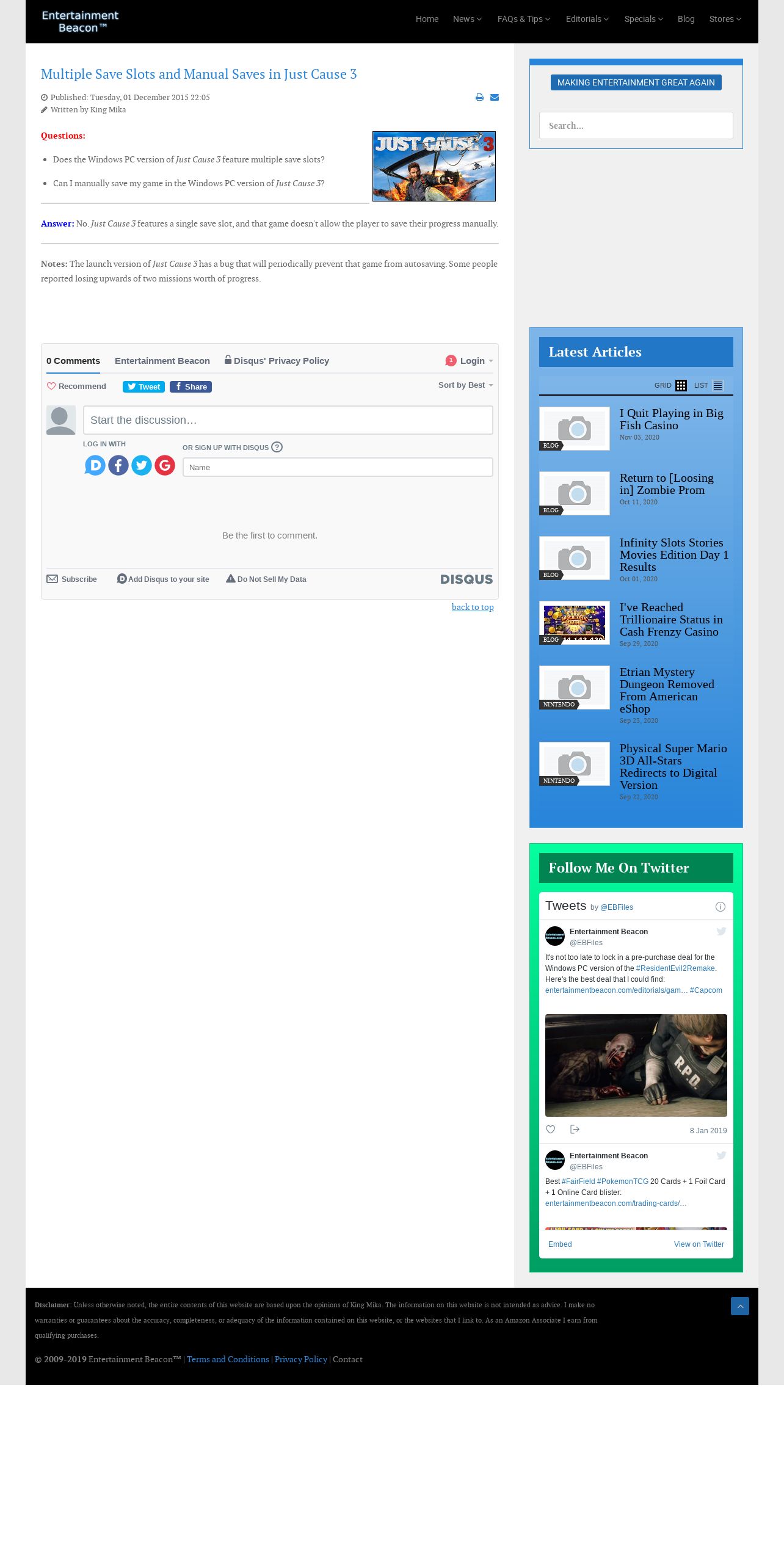Image resolution: width=784 pixels, height=1568 pixels.
Task: Click the back to top link
Action: [x=473, y=607]
